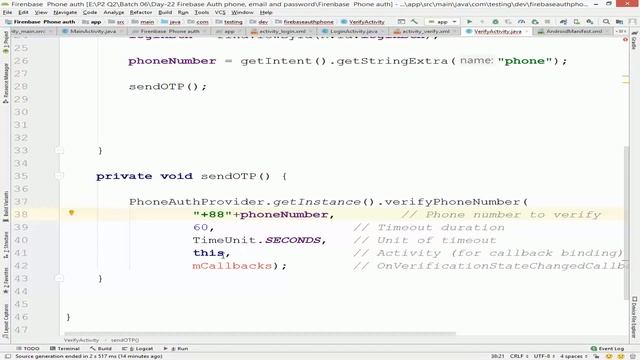Toggle tool window bars icon in status bar

(x=8, y=356)
